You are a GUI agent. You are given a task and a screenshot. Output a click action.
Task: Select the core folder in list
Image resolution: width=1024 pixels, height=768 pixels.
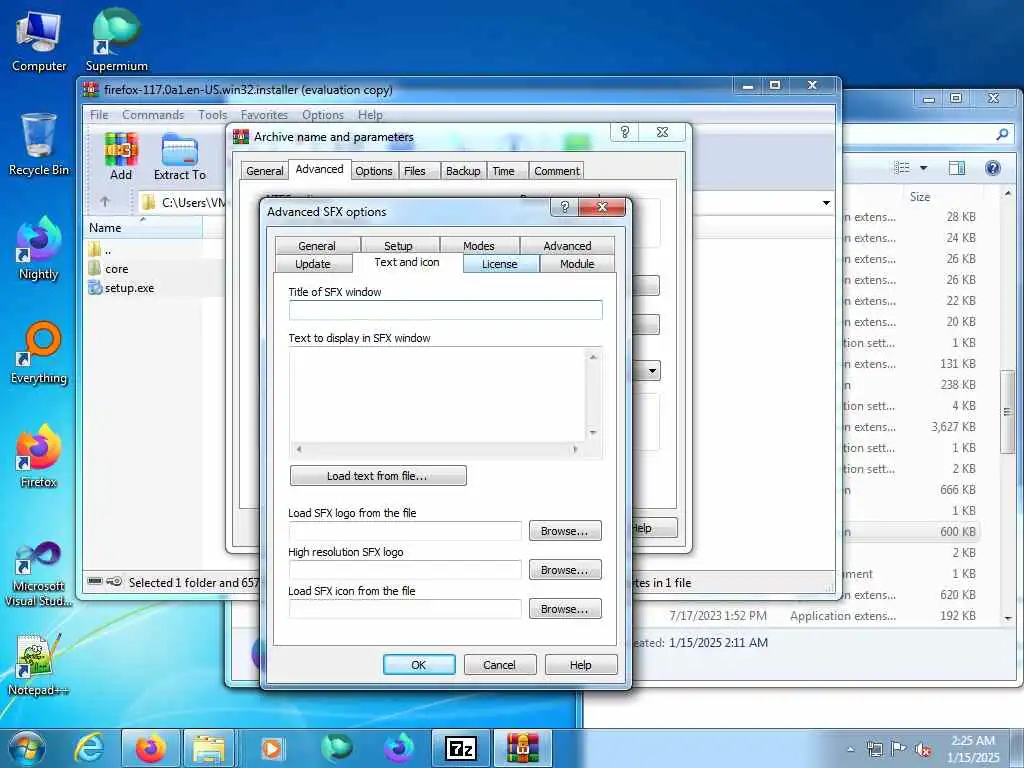pos(109,268)
